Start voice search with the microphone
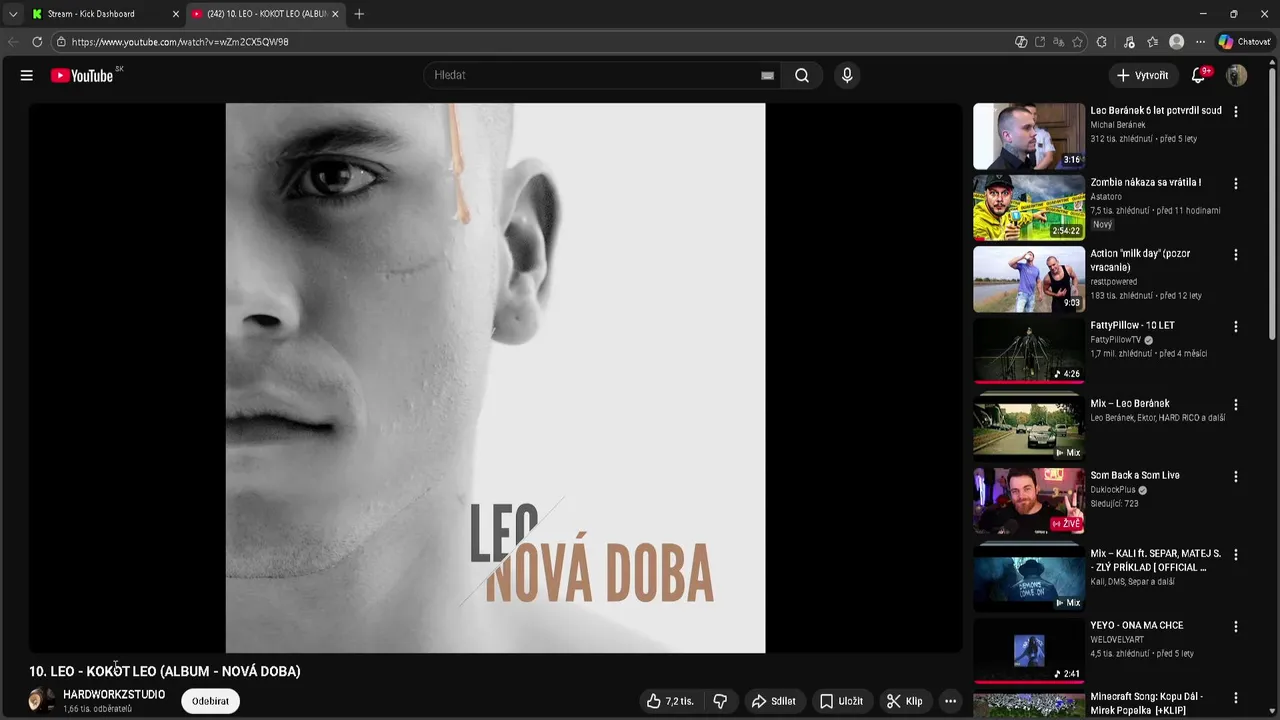This screenshot has height=720, width=1280. (847, 75)
